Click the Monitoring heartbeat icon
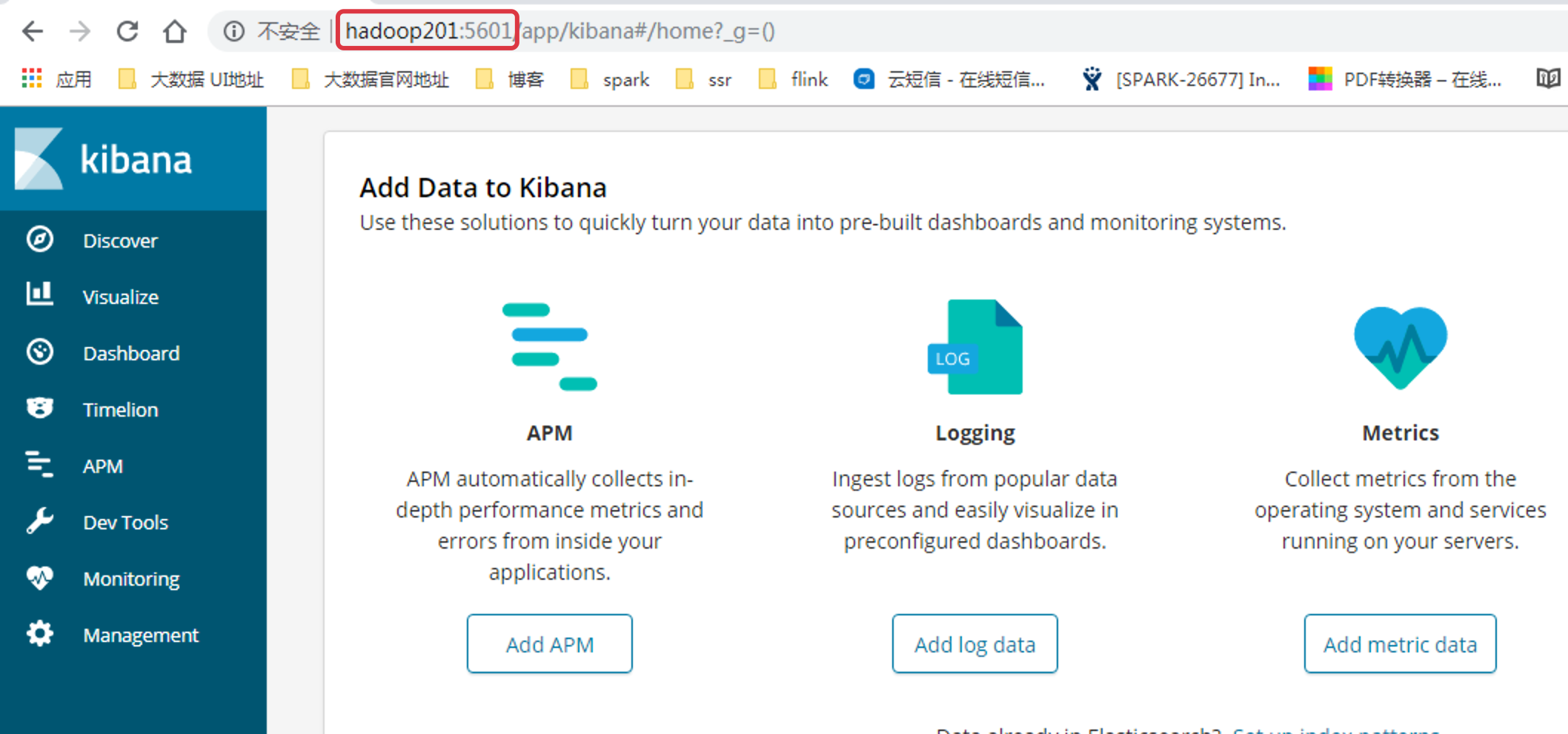This screenshot has width=1568, height=734. tap(40, 578)
